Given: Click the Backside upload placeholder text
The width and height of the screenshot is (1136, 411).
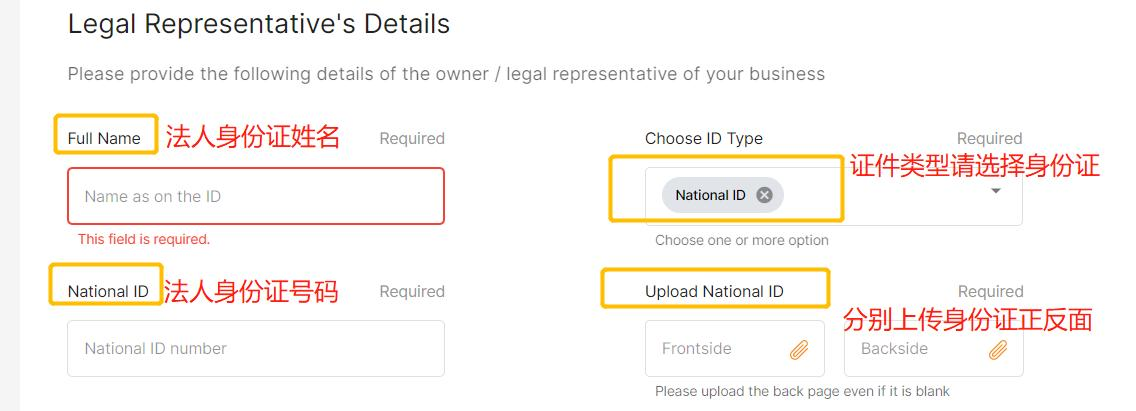Looking at the screenshot, I should (x=894, y=349).
